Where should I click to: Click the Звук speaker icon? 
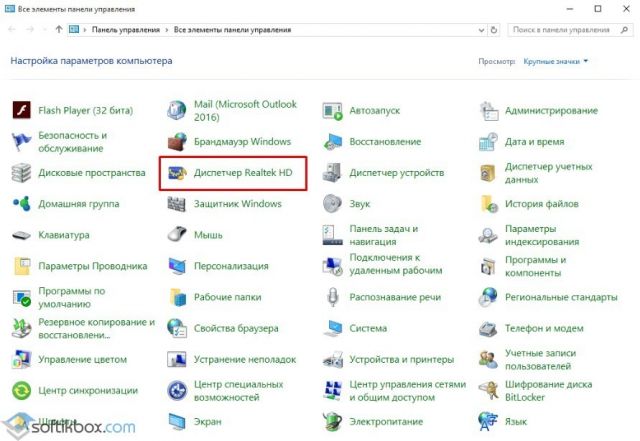click(x=332, y=204)
